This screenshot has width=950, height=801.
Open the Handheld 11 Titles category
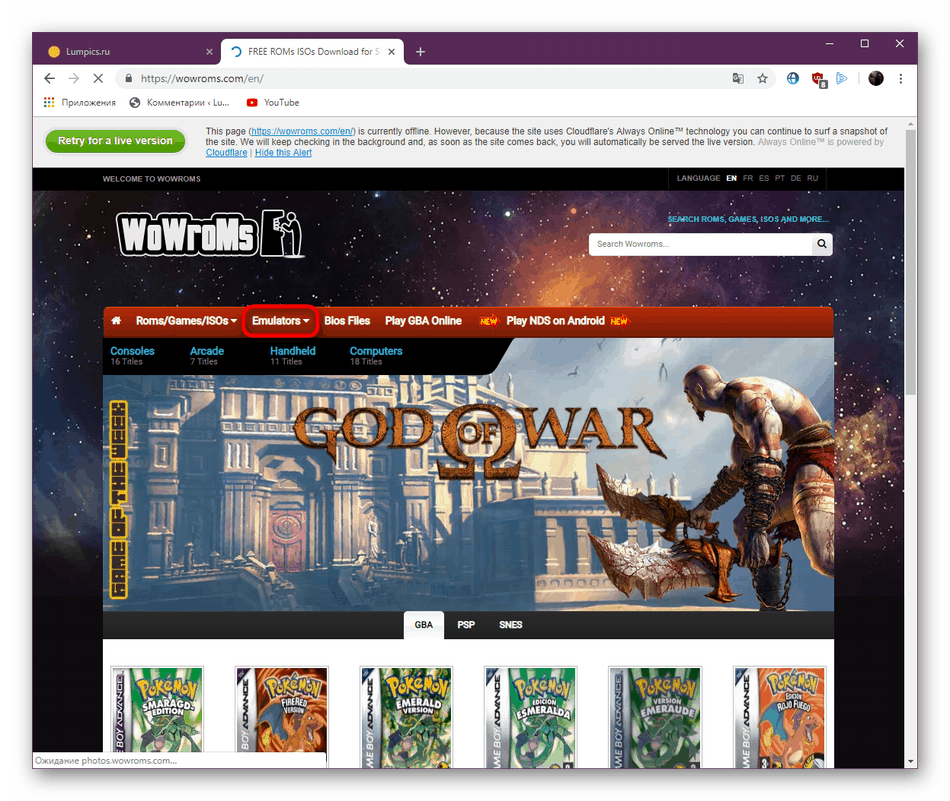pos(293,356)
